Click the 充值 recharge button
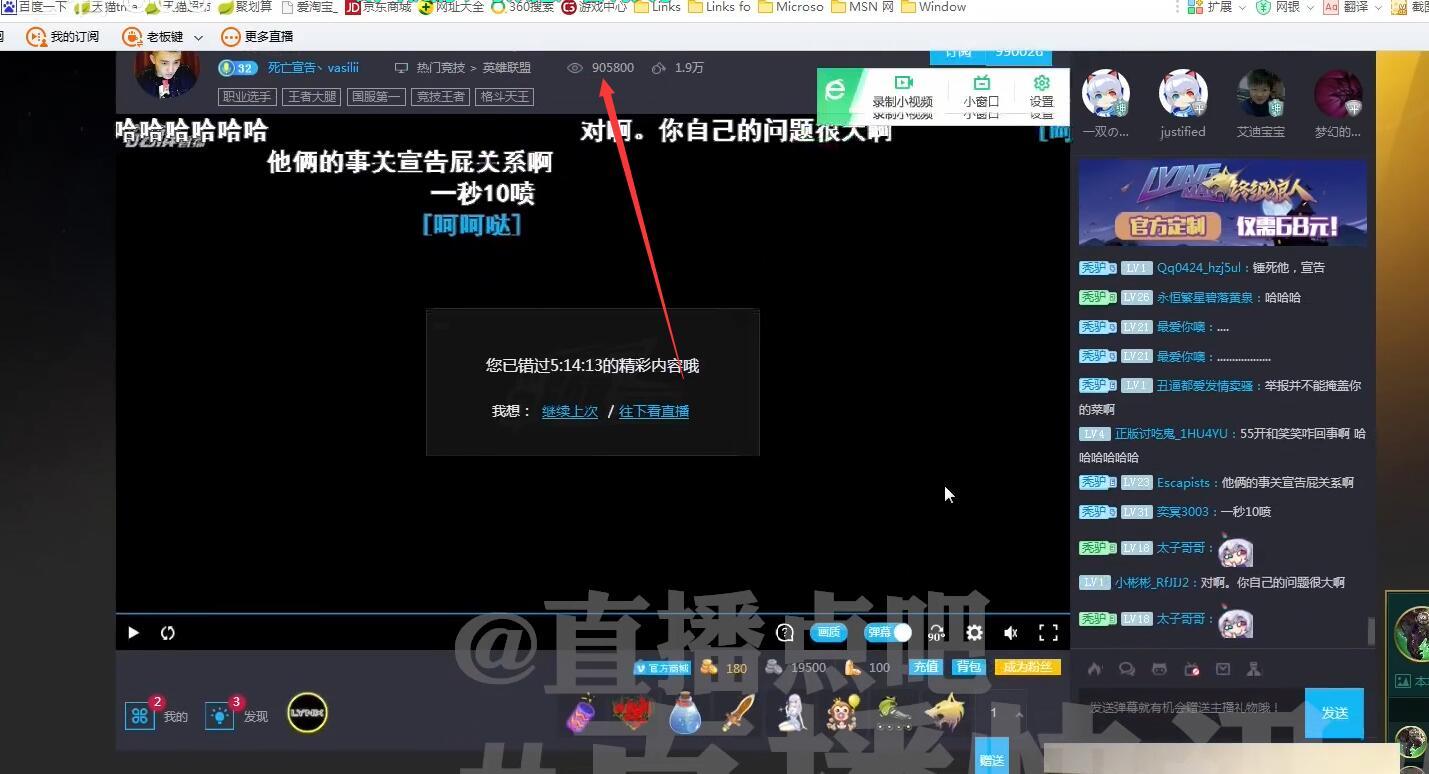Viewport: 1429px width, 774px height. 926,667
